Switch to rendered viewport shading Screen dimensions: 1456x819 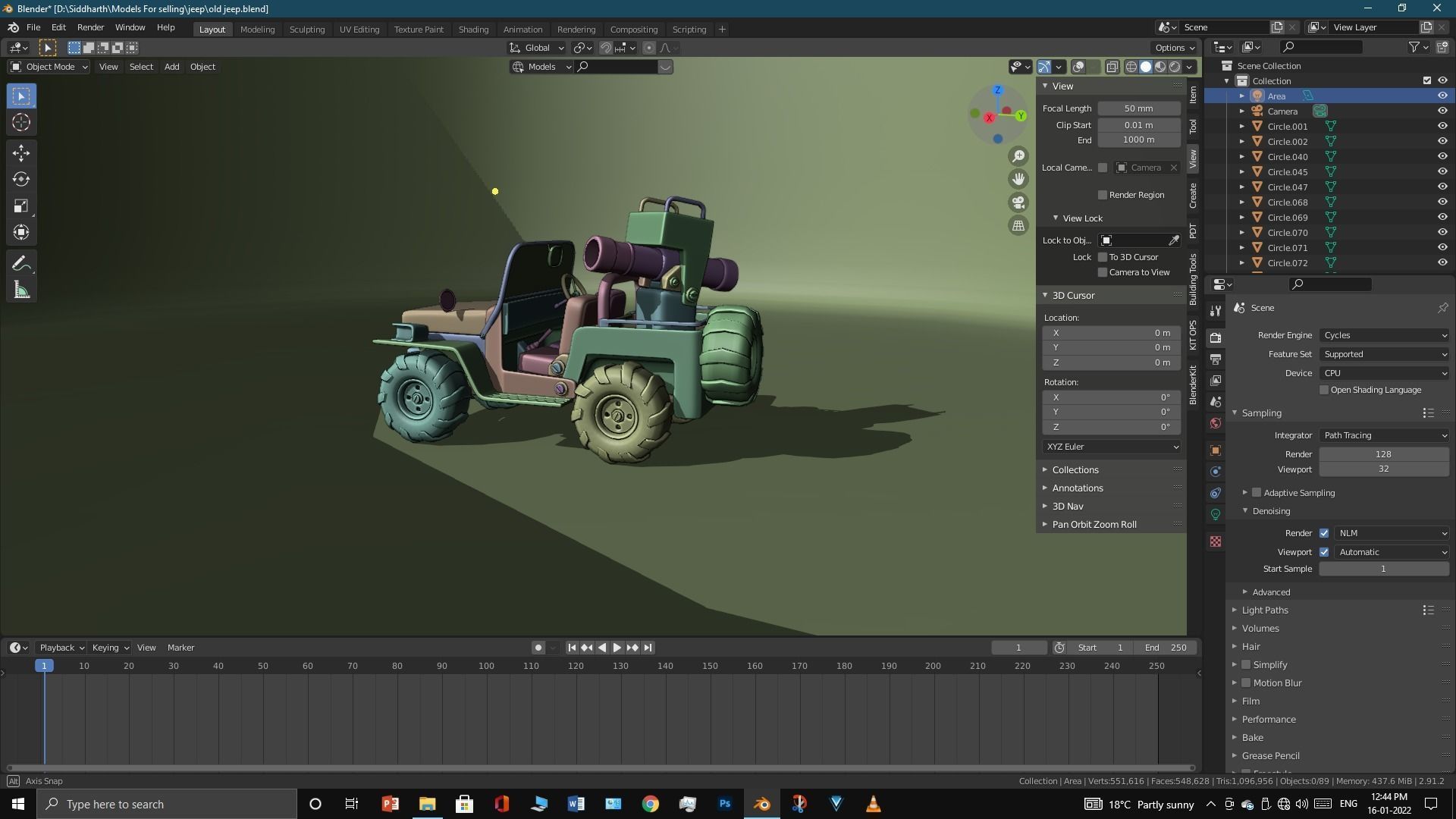[x=1175, y=67]
